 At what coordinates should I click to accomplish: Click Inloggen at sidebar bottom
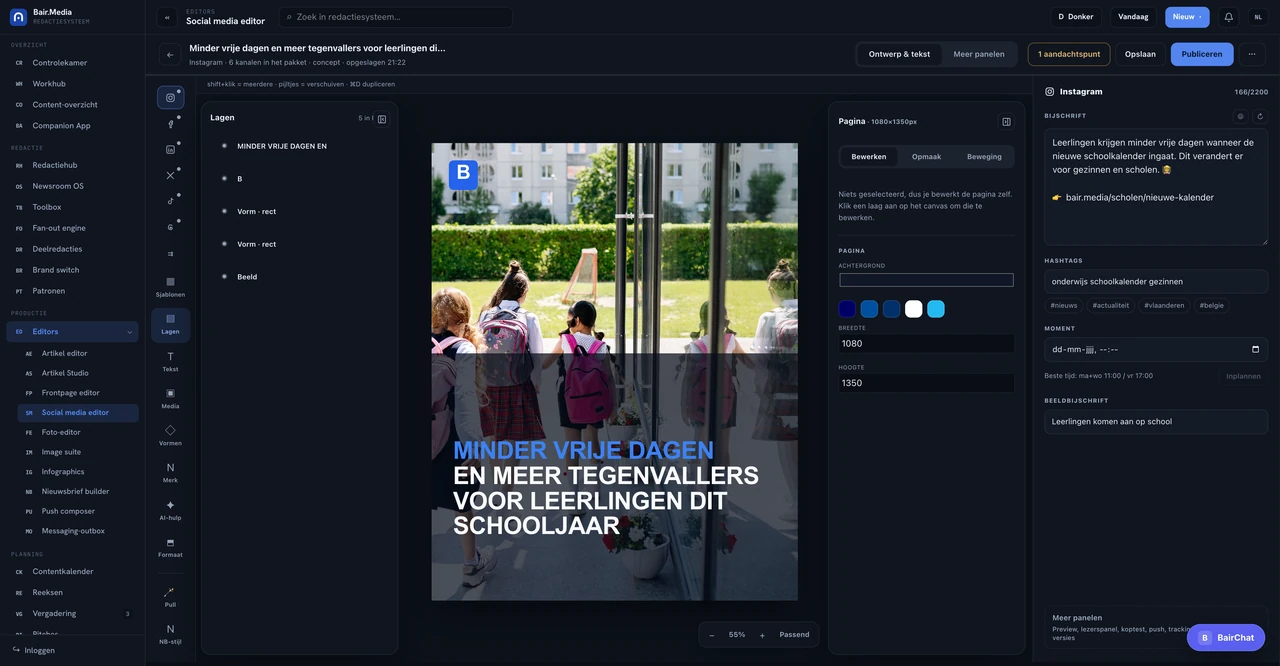[40, 650]
